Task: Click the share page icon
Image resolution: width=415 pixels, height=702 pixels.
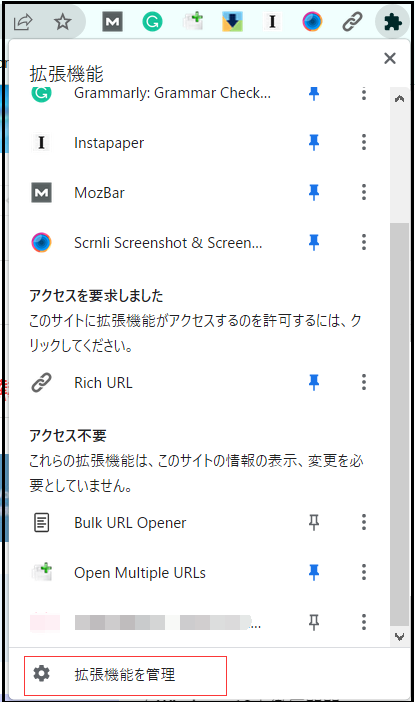Action: 23,21
